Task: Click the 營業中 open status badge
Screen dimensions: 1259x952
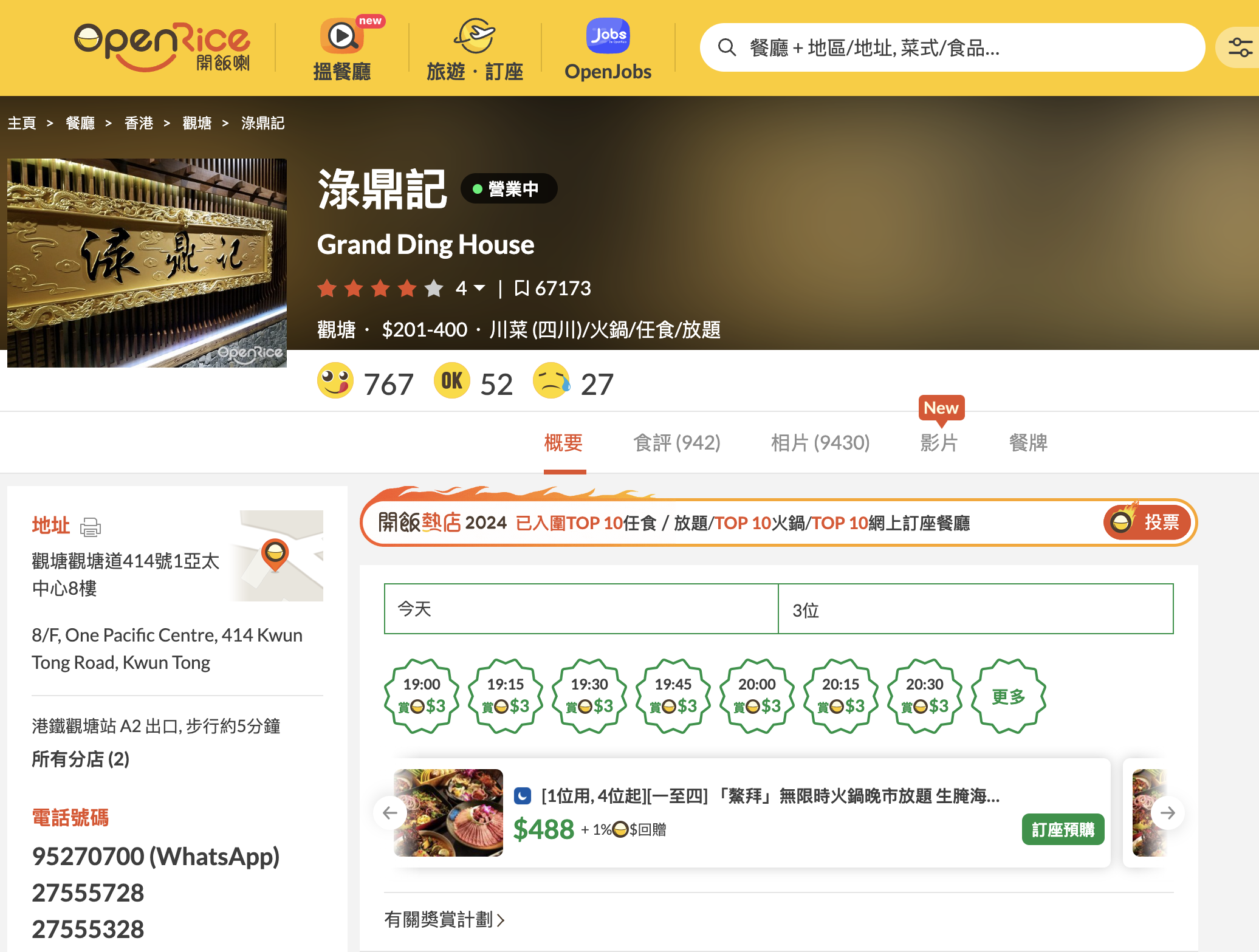Action: coord(509,189)
